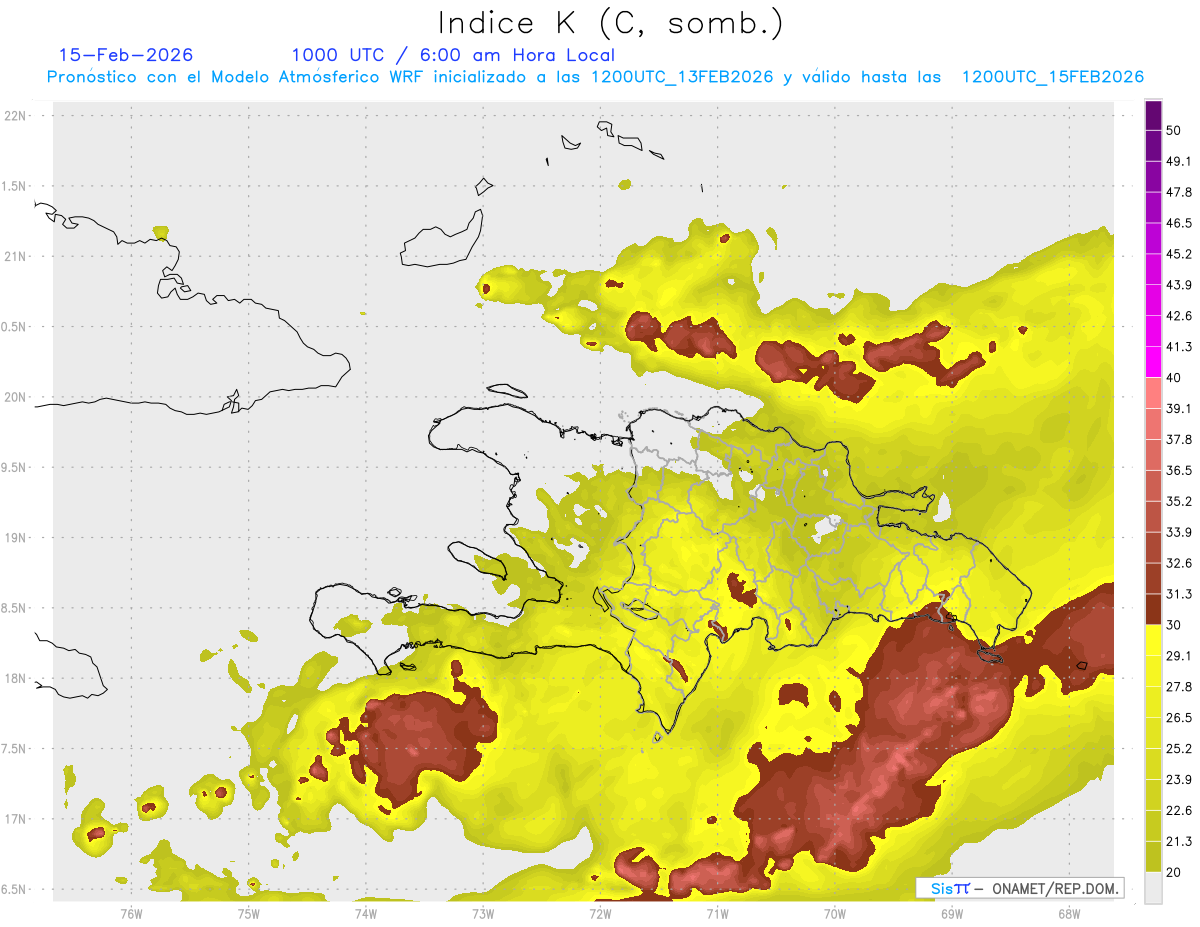1200x927 pixels.
Task: Click the 17N latitude axis label
Action: [16, 819]
